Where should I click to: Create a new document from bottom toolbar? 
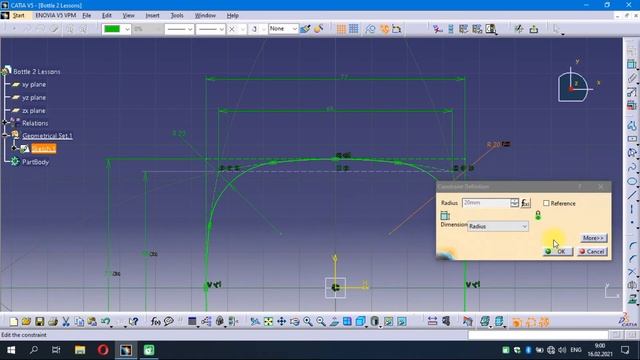[13, 322]
